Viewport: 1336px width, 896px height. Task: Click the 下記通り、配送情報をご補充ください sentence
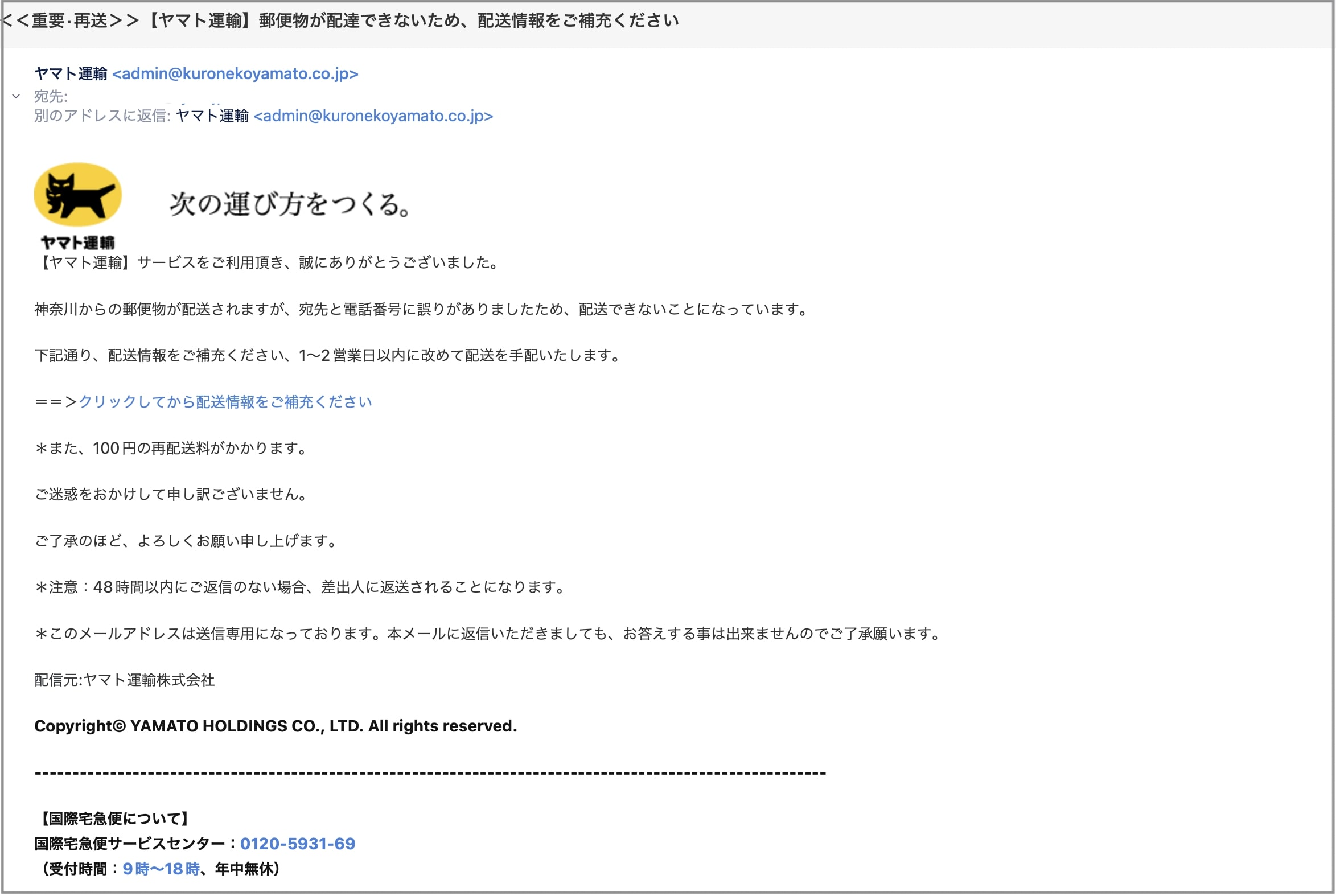pyautogui.click(x=328, y=355)
